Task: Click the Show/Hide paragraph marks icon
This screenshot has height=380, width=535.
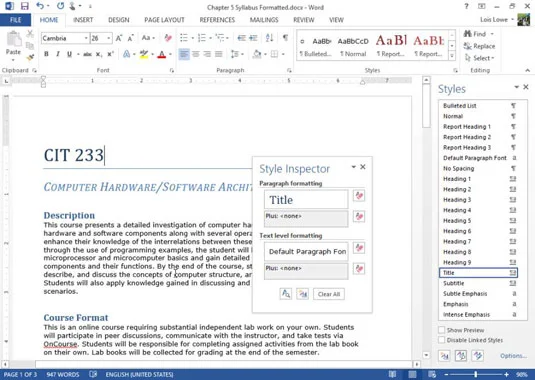Action: pos(285,38)
